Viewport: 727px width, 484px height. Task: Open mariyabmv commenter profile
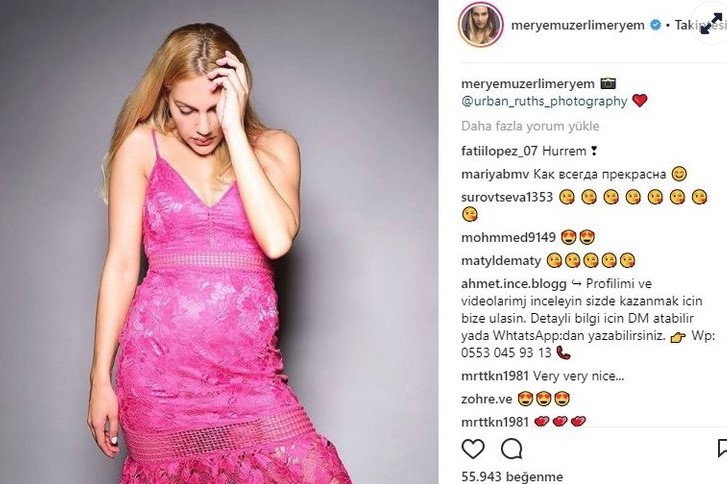pos(495,174)
